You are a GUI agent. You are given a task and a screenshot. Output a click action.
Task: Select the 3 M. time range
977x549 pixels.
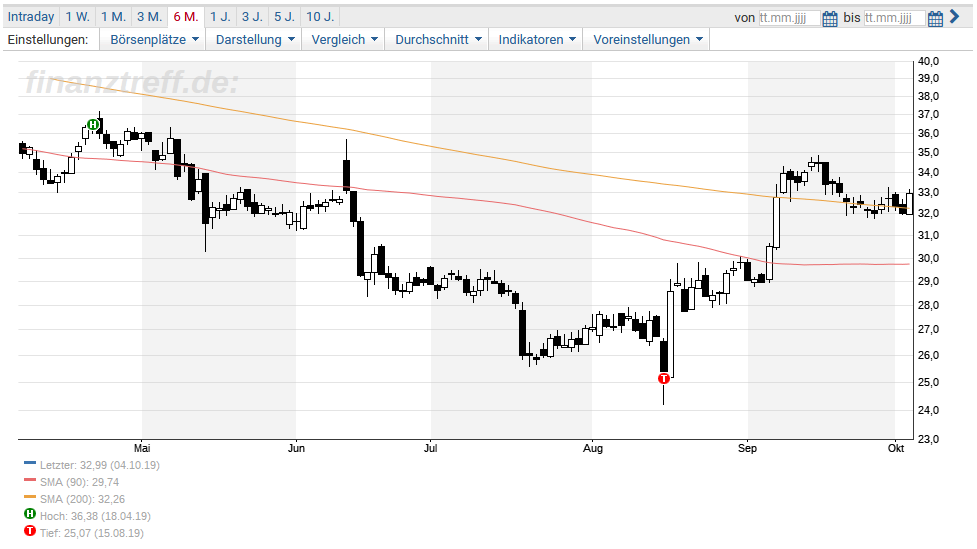[x=150, y=17]
